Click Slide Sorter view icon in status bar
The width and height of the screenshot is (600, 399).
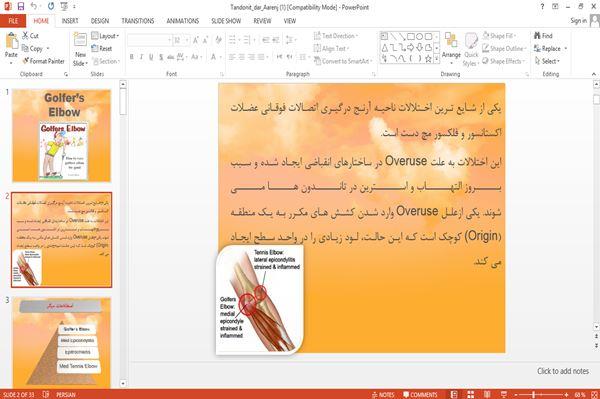coord(471,394)
